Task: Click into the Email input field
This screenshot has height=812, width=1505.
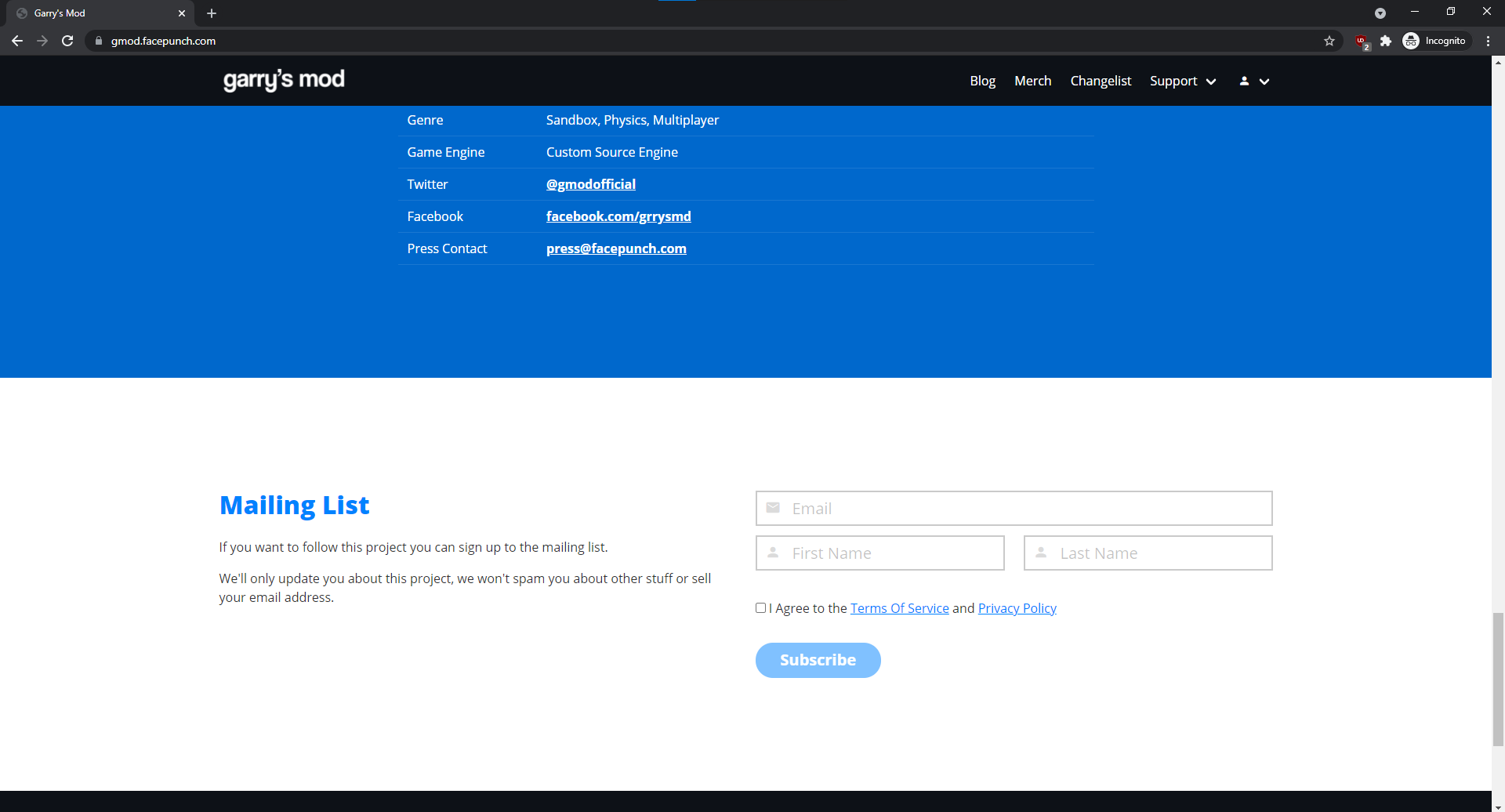Action: pos(1014,509)
